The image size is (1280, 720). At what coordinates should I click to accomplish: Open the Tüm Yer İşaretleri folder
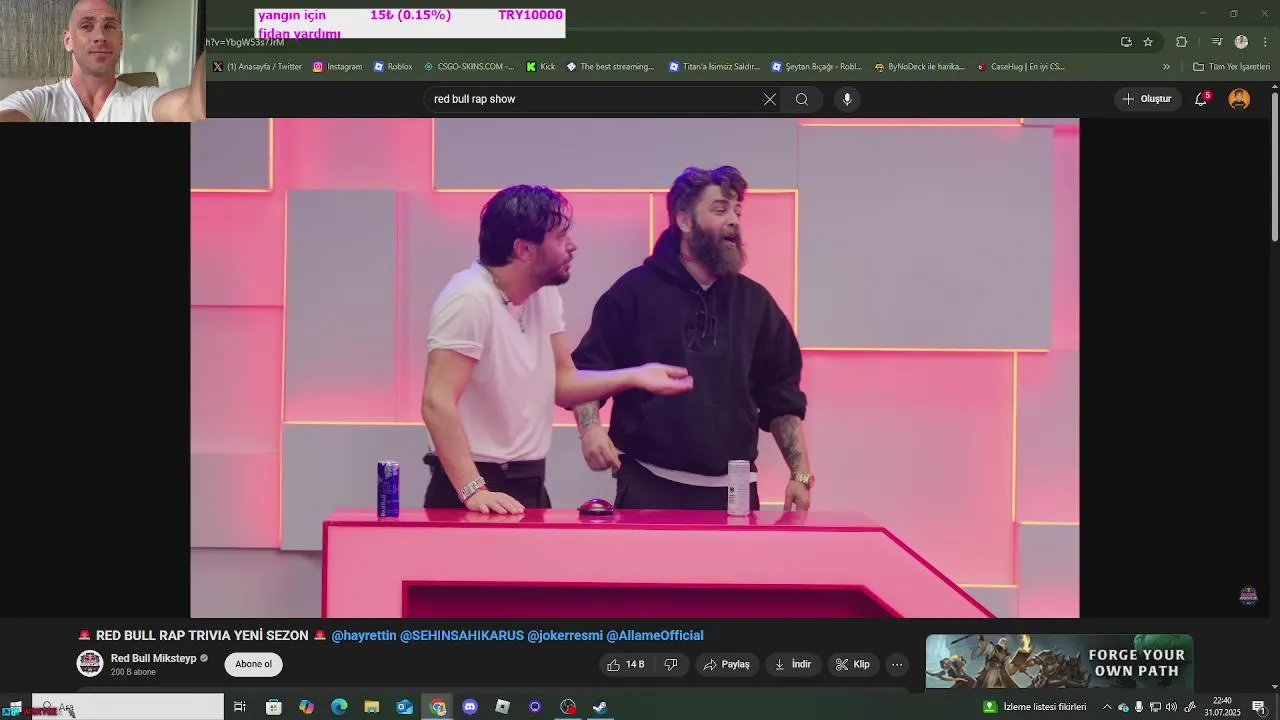pos(1231,67)
